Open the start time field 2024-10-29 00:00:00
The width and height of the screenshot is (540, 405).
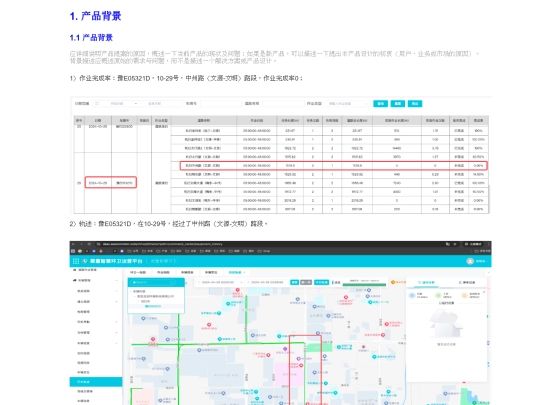219,282
